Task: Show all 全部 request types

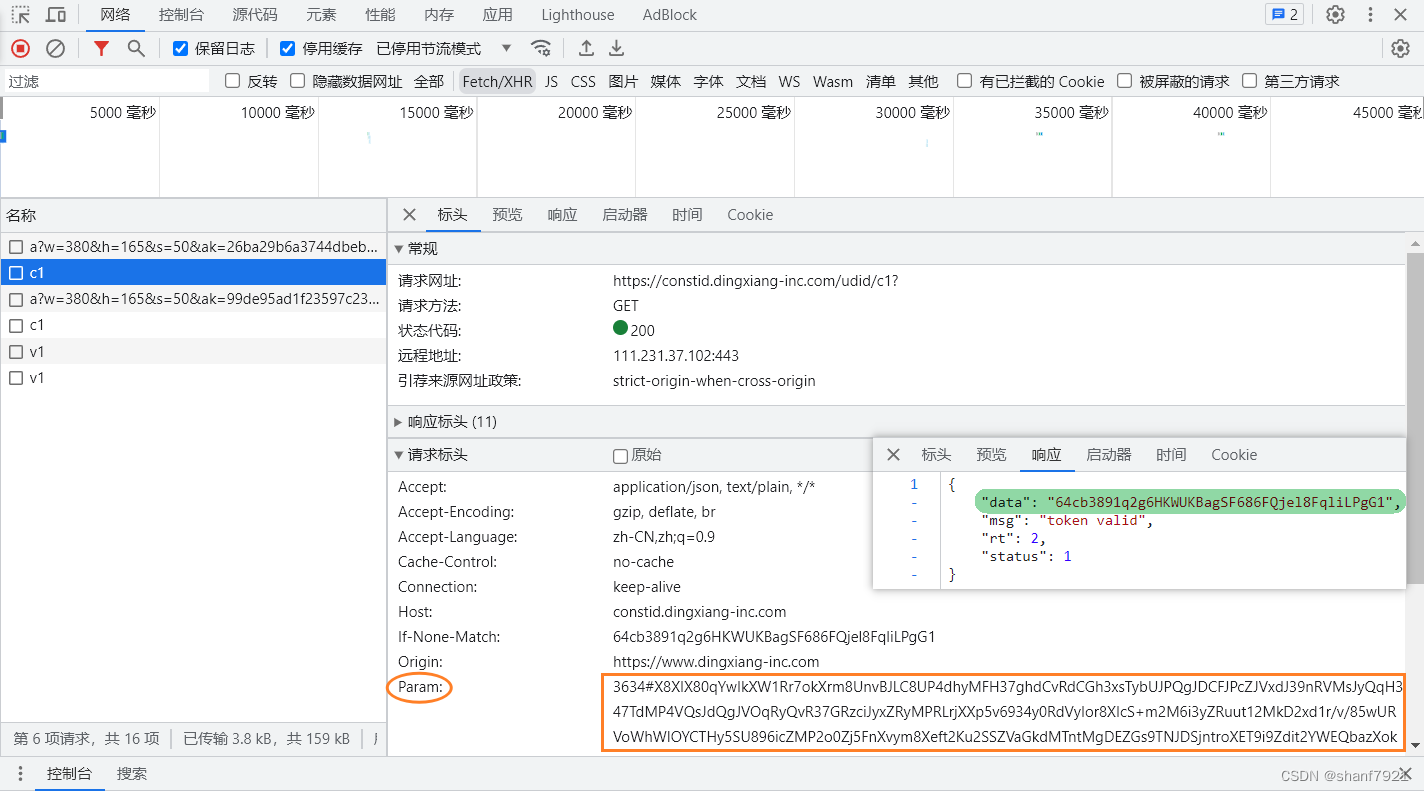Action: click(x=429, y=81)
